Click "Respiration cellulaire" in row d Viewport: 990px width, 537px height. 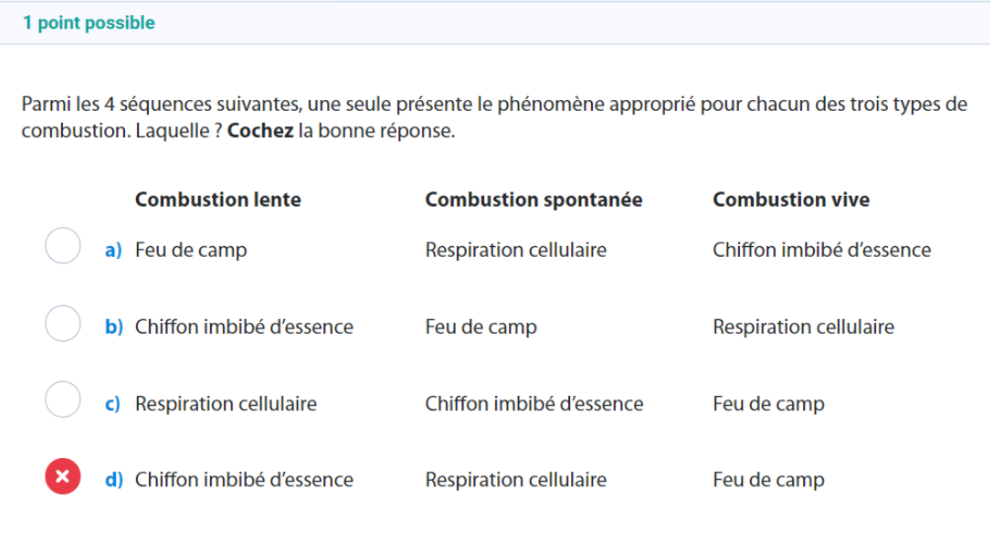point(516,480)
